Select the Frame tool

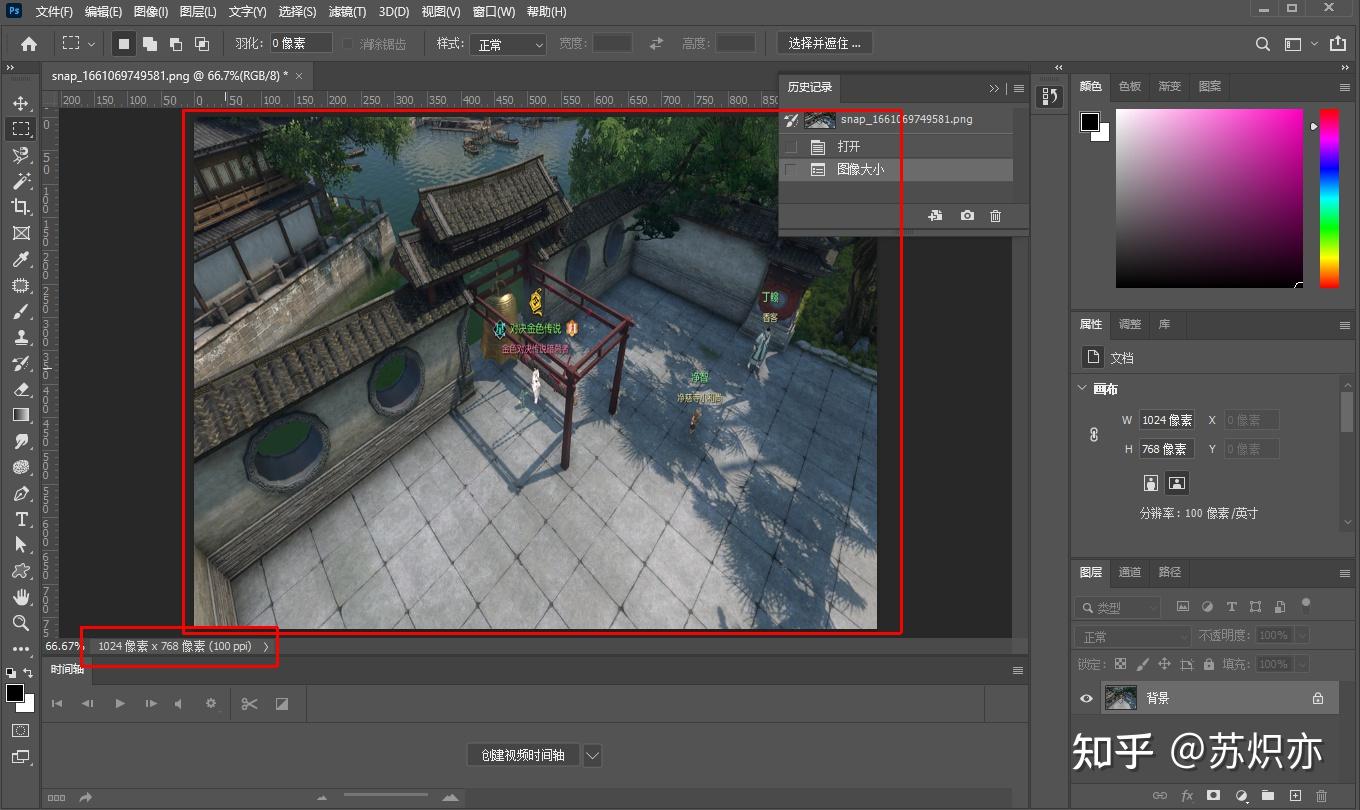20,233
